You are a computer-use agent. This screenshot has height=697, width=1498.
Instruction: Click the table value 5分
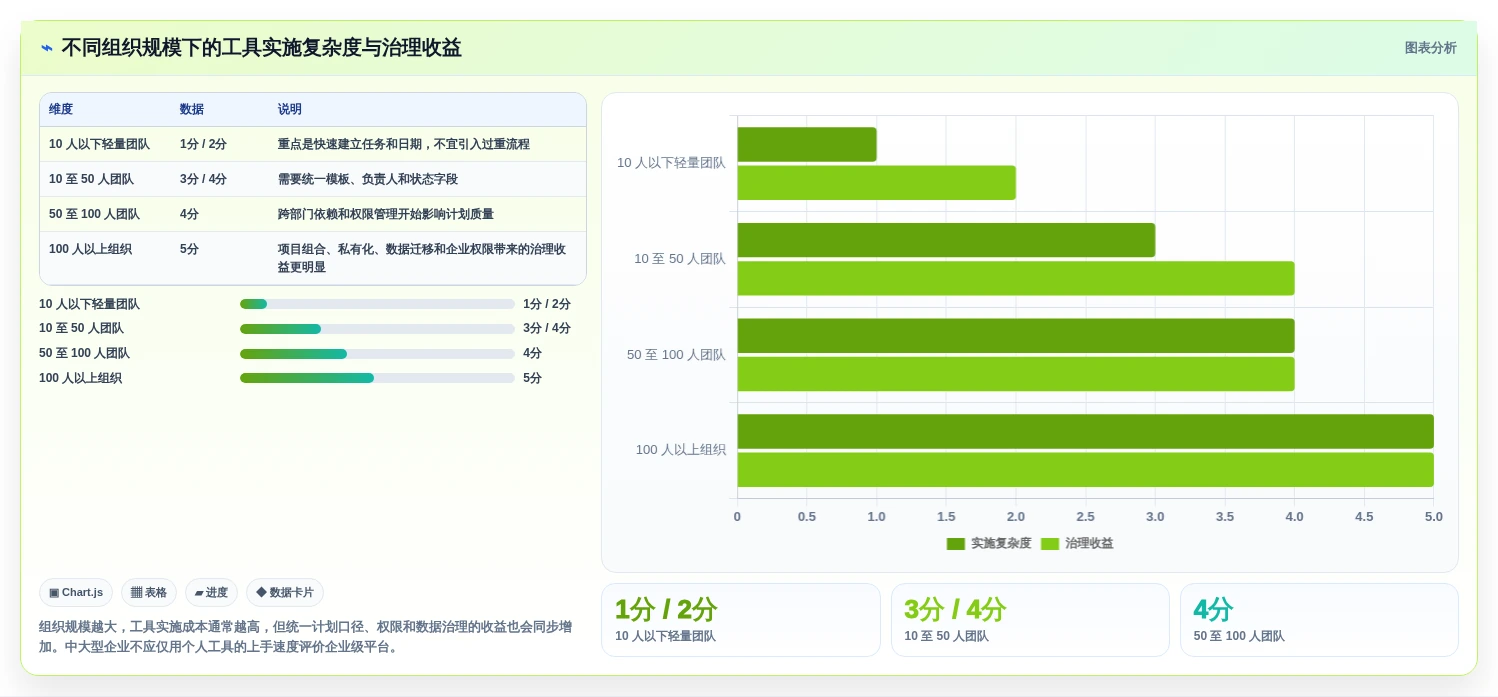click(x=189, y=249)
